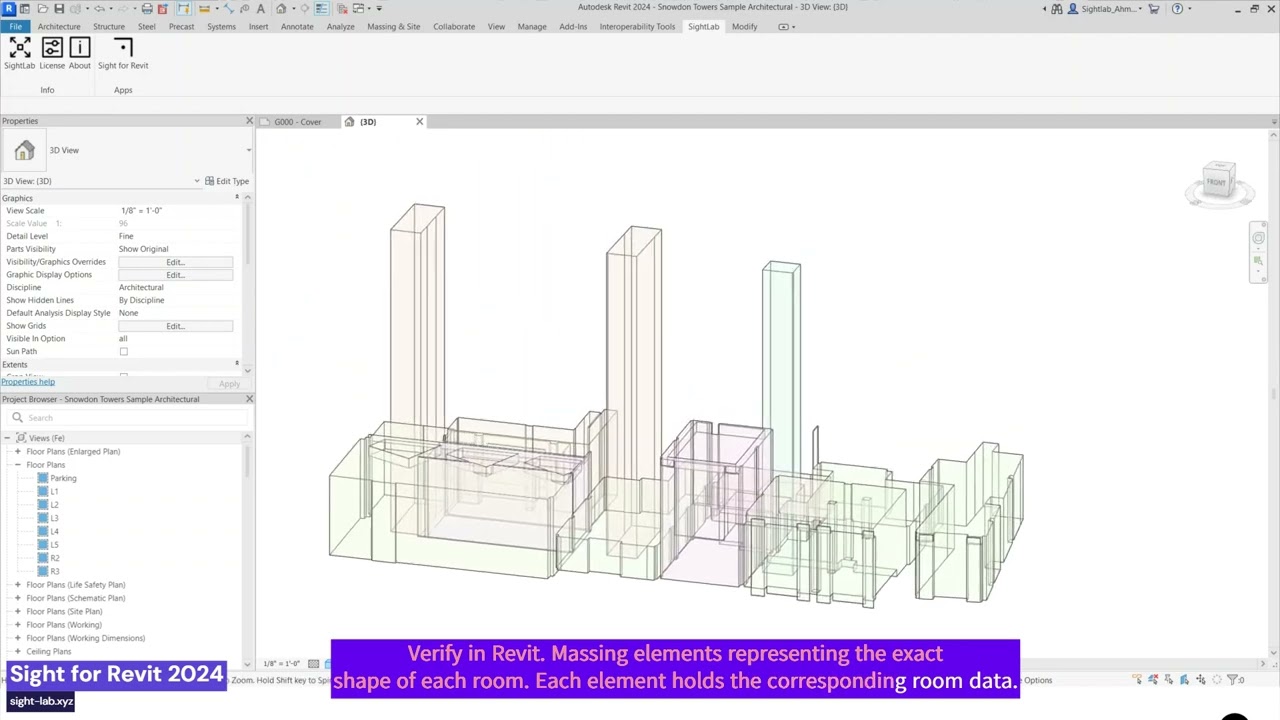Screen dimensions: 1280x720
Task: Expand the Ceiling Plans node
Action: tap(17, 651)
